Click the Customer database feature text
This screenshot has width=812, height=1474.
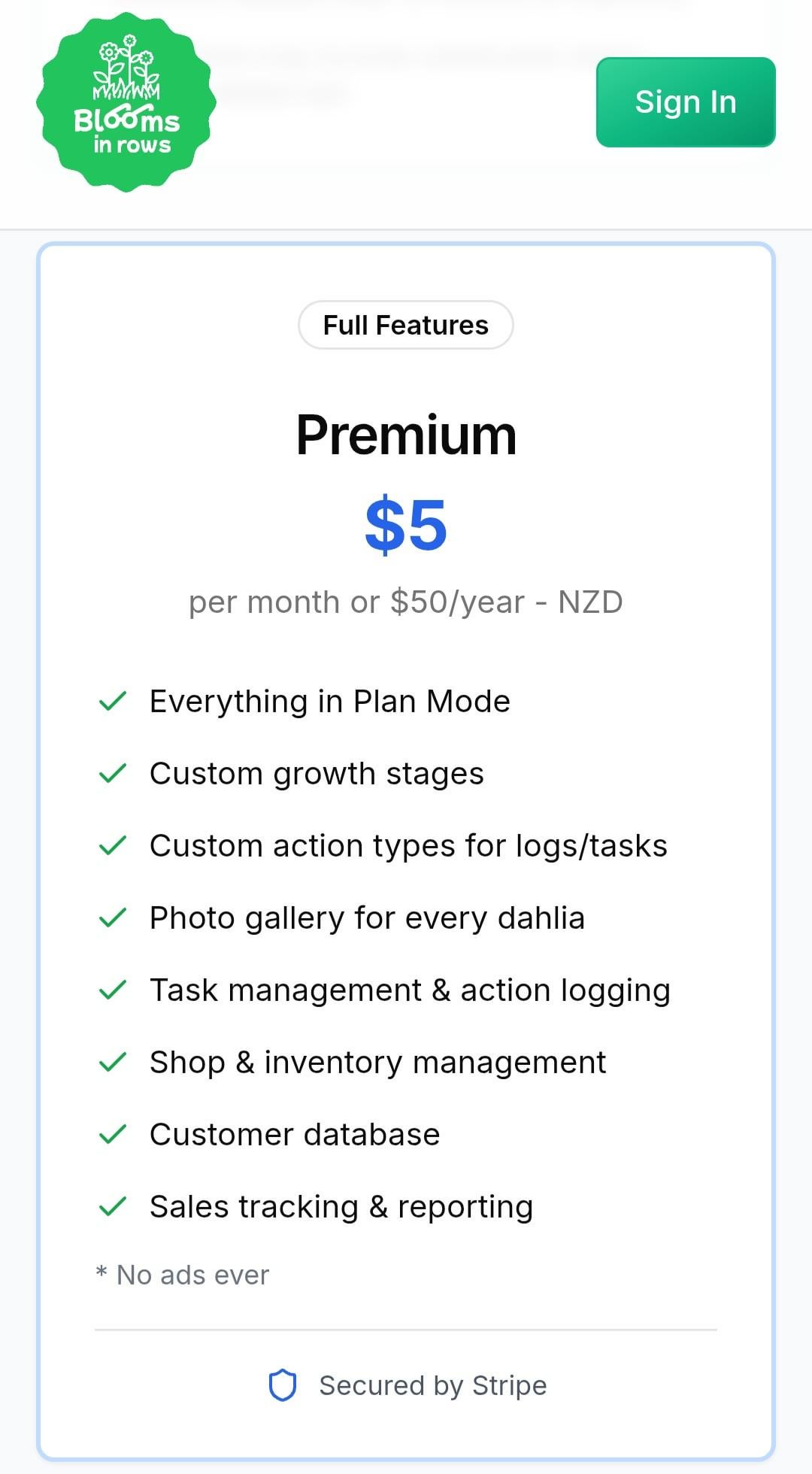[295, 1134]
